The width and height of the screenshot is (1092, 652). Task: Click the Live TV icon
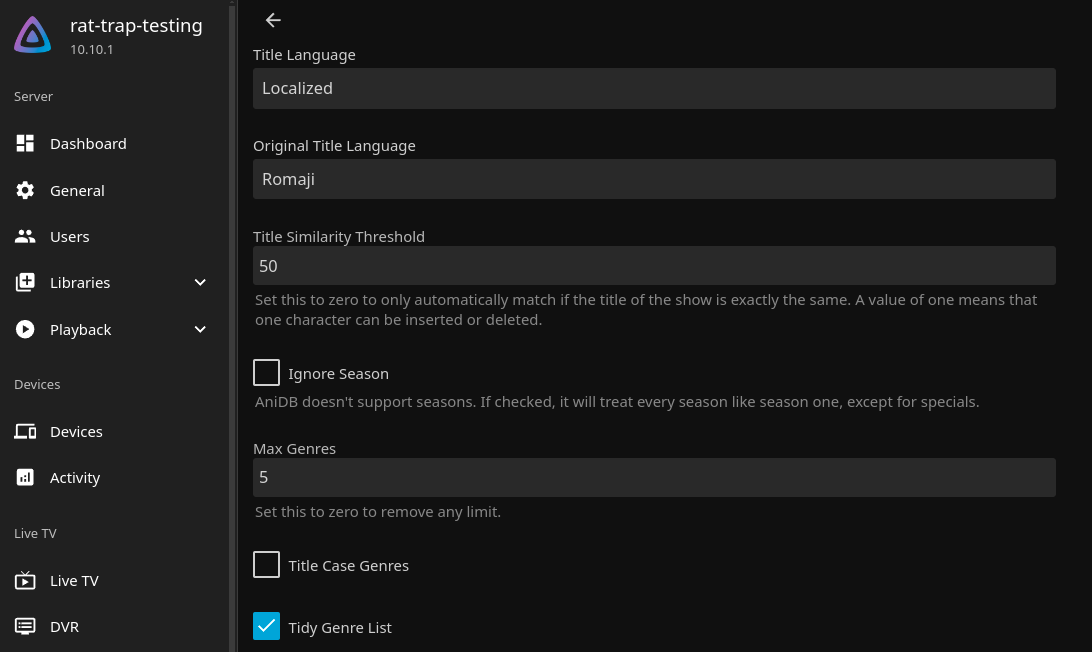[x=25, y=581]
